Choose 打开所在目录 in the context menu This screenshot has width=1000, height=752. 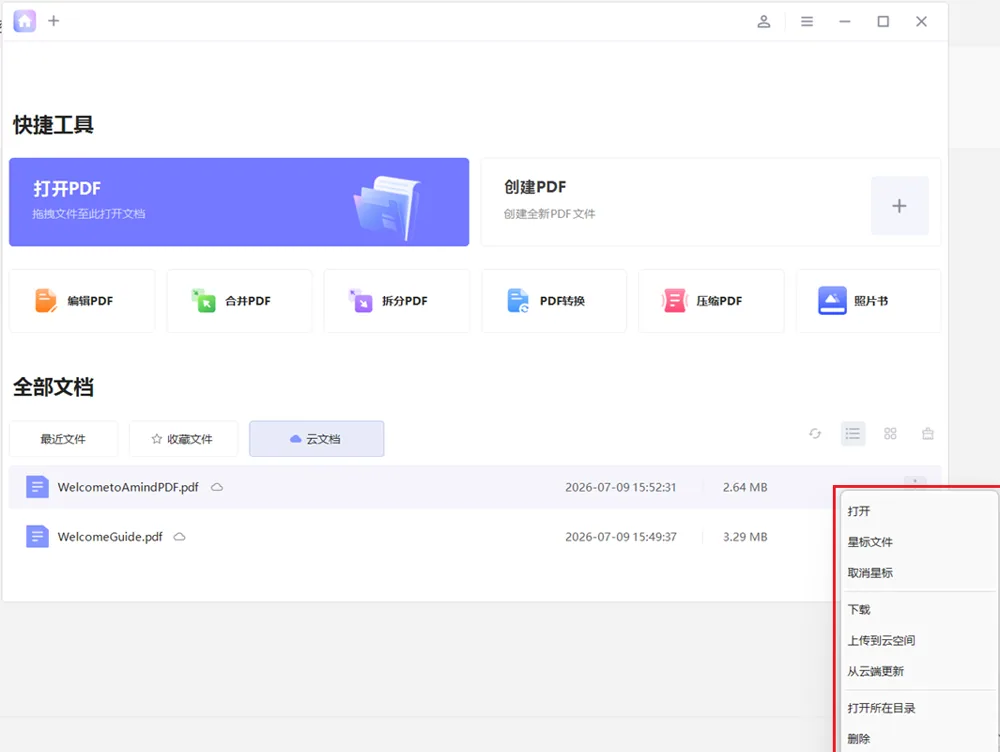pyautogui.click(x=918, y=708)
